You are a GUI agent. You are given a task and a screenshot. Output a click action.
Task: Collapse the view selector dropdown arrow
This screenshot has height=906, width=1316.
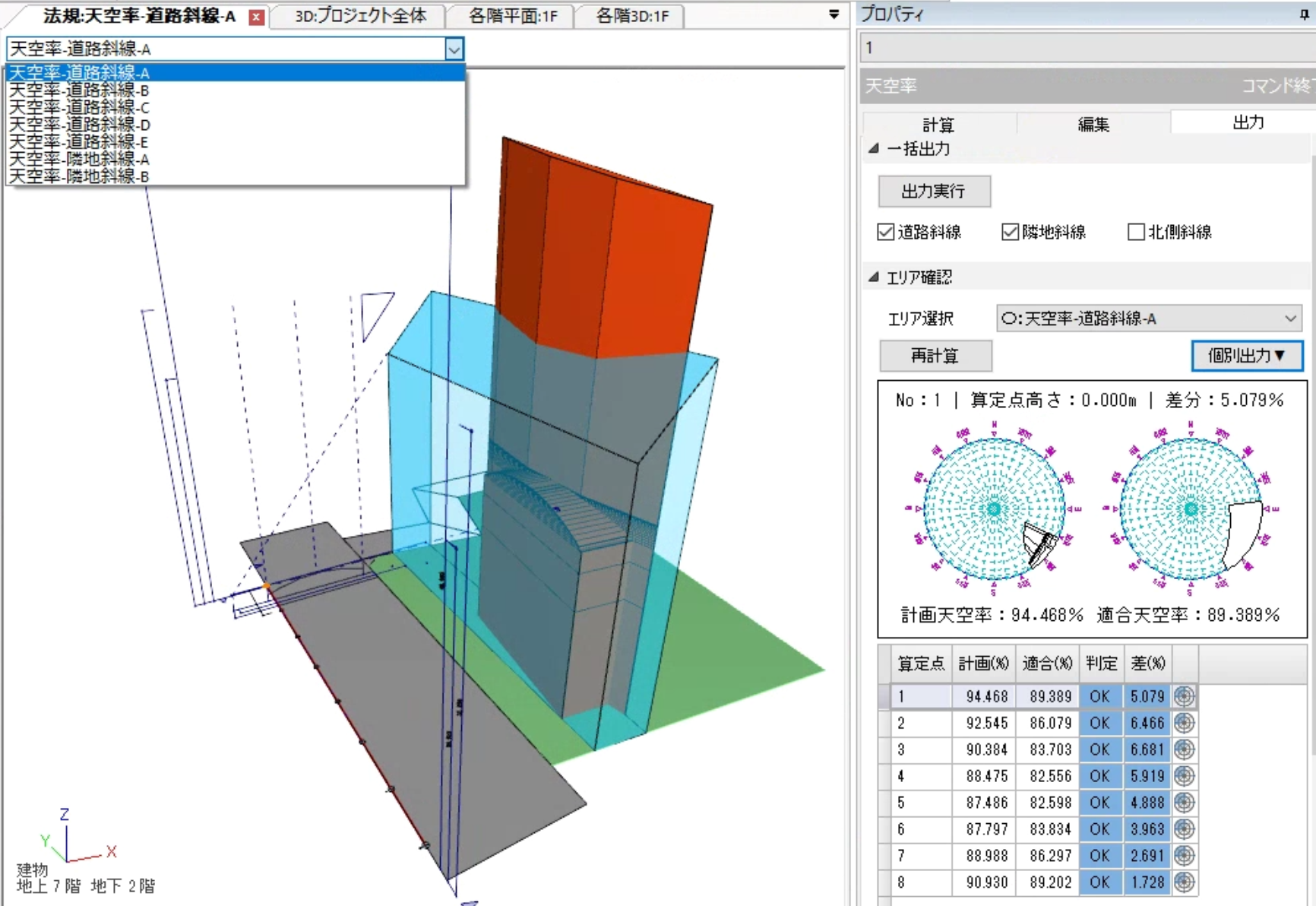pos(454,49)
